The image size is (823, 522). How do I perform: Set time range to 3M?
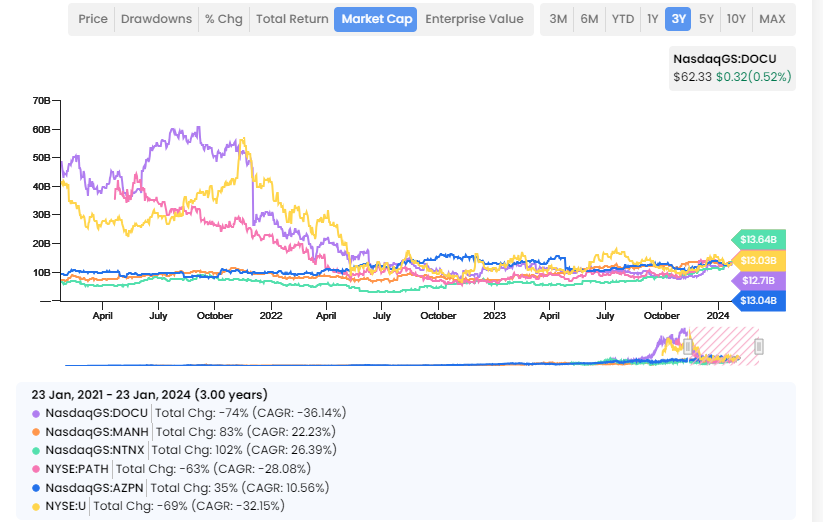pyautogui.click(x=558, y=19)
